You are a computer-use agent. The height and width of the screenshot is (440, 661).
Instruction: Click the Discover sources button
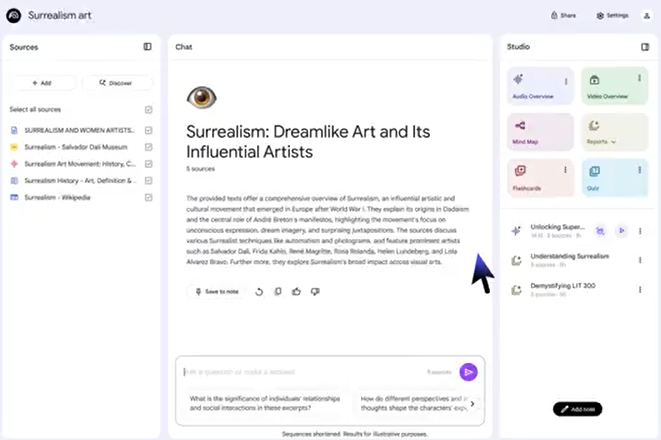pyautogui.click(x=116, y=83)
